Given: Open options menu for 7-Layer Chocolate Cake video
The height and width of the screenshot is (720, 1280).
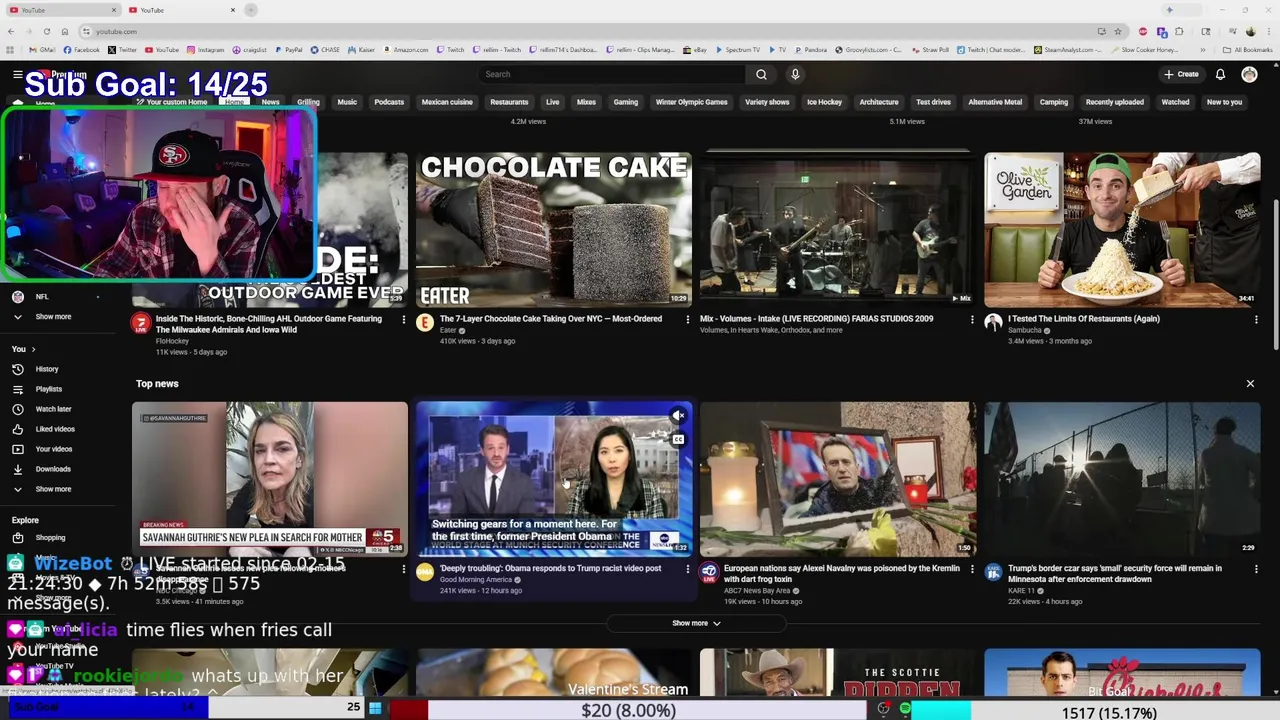Looking at the screenshot, I should [x=687, y=320].
